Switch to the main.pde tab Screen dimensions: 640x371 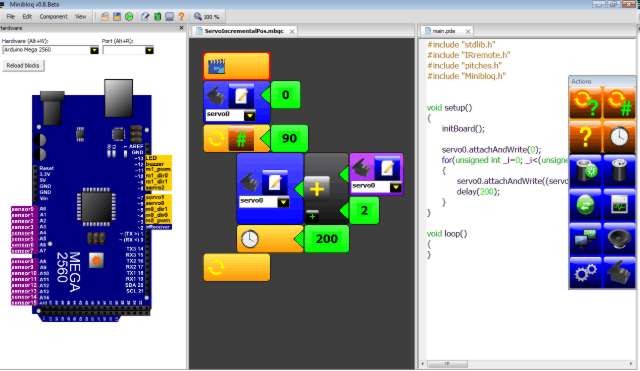pyautogui.click(x=444, y=31)
